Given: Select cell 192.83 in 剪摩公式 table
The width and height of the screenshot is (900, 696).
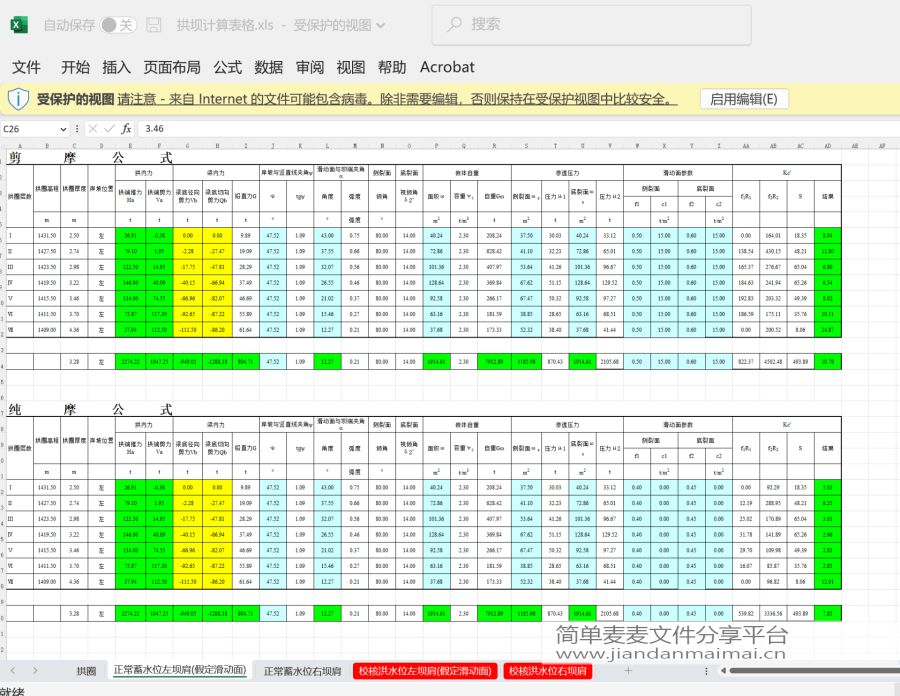Looking at the screenshot, I should (746, 298).
